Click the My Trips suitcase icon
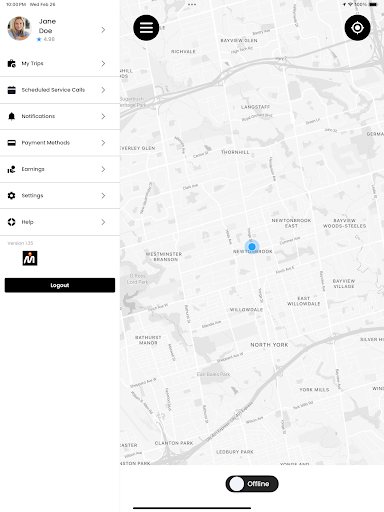This screenshot has height=512, width=384. [x=12, y=63]
